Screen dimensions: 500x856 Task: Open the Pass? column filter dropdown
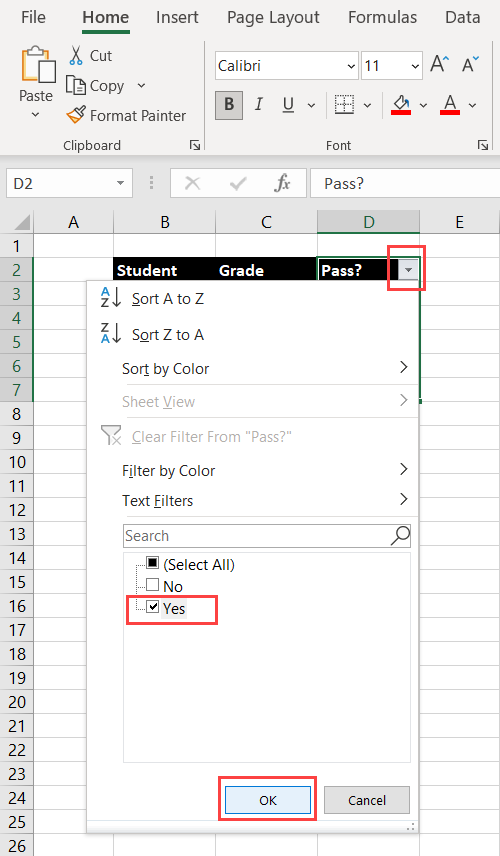(408, 270)
